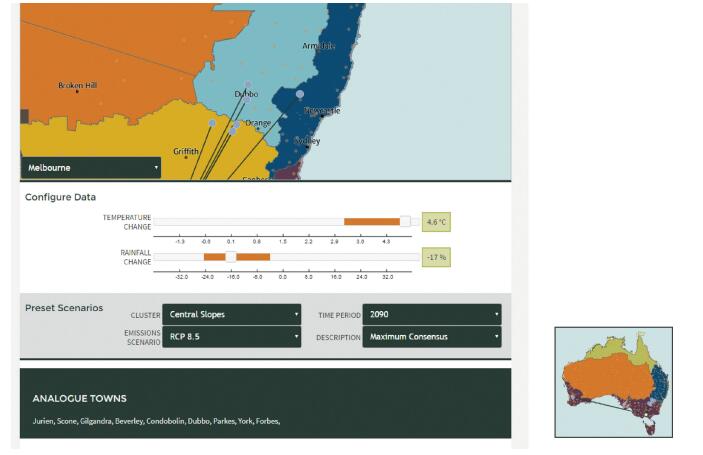This screenshot has height=455, width=703.
Task: Click the 4.6 °C temperature value box
Action: [437, 222]
